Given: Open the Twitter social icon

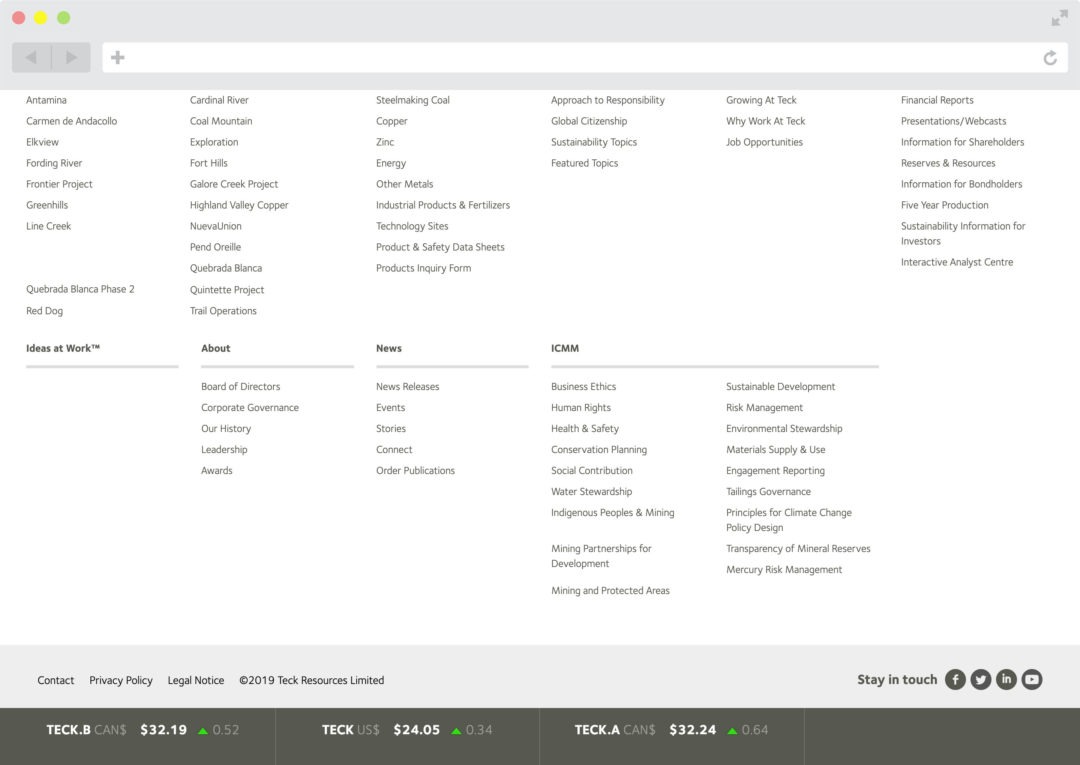Looking at the screenshot, I should 981,679.
